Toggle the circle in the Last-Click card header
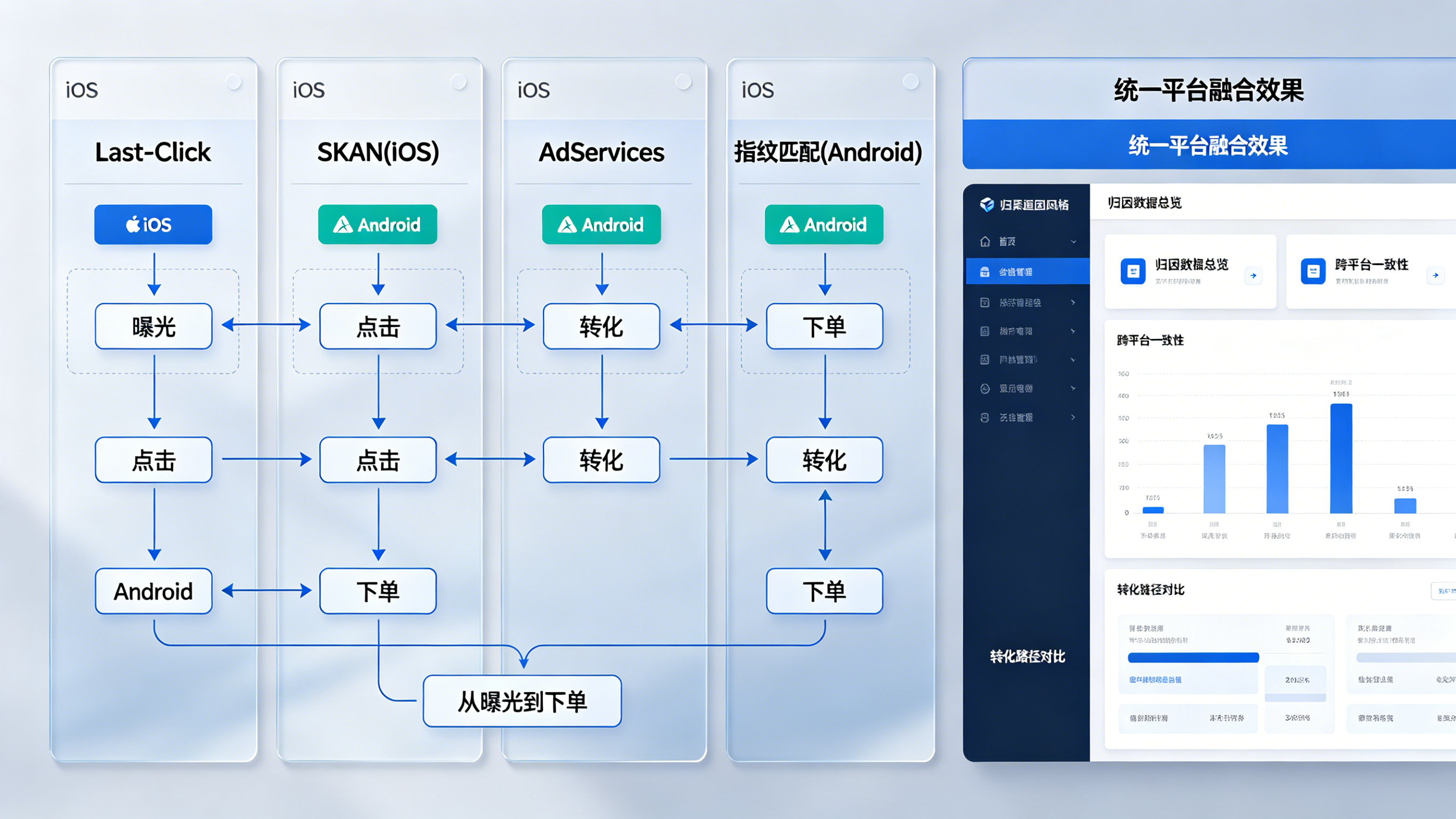The image size is (1456, 819). pyautogui.click(x=234, y=83)
